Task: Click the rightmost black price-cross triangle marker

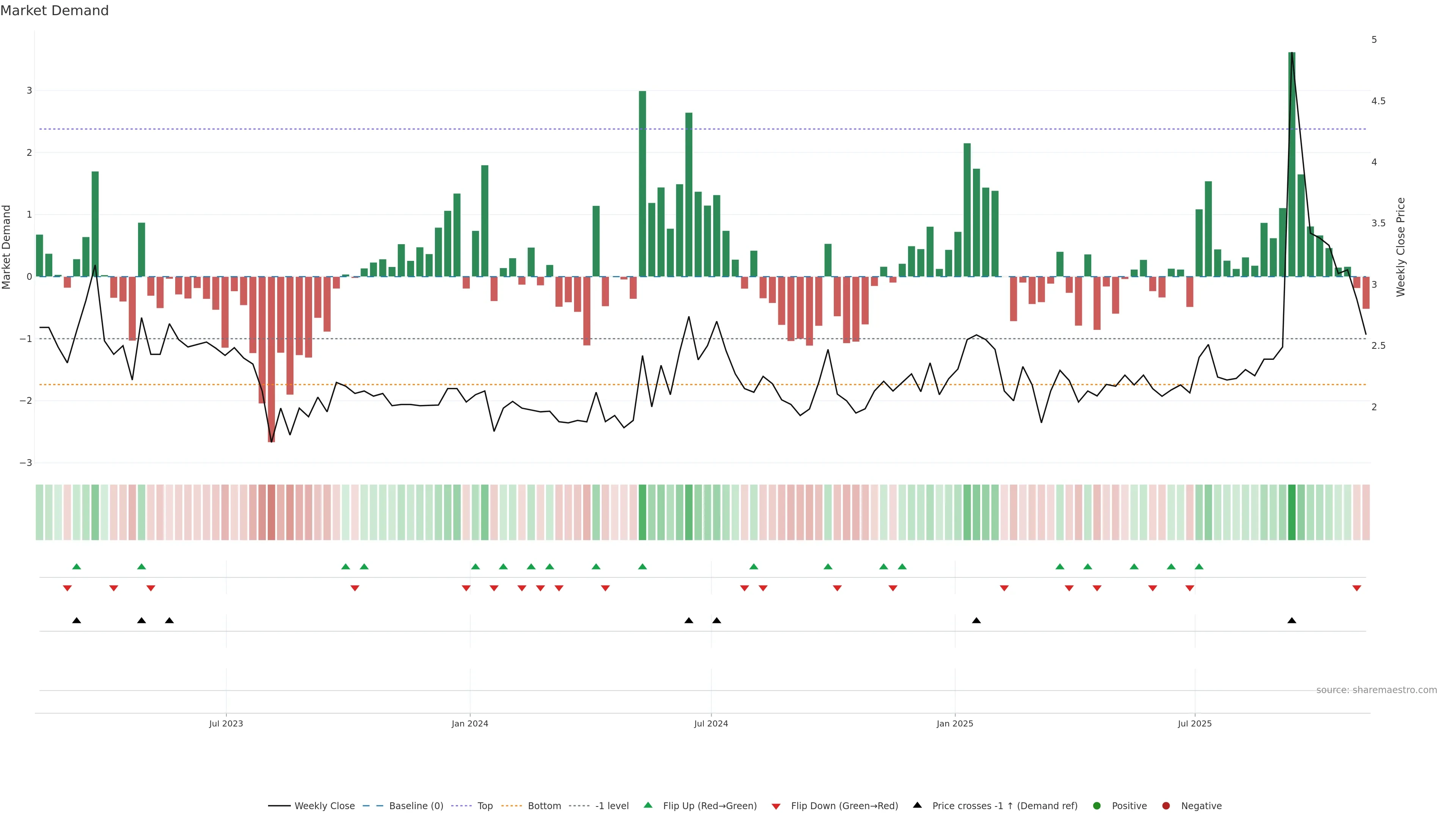Action: (1291, 621)
